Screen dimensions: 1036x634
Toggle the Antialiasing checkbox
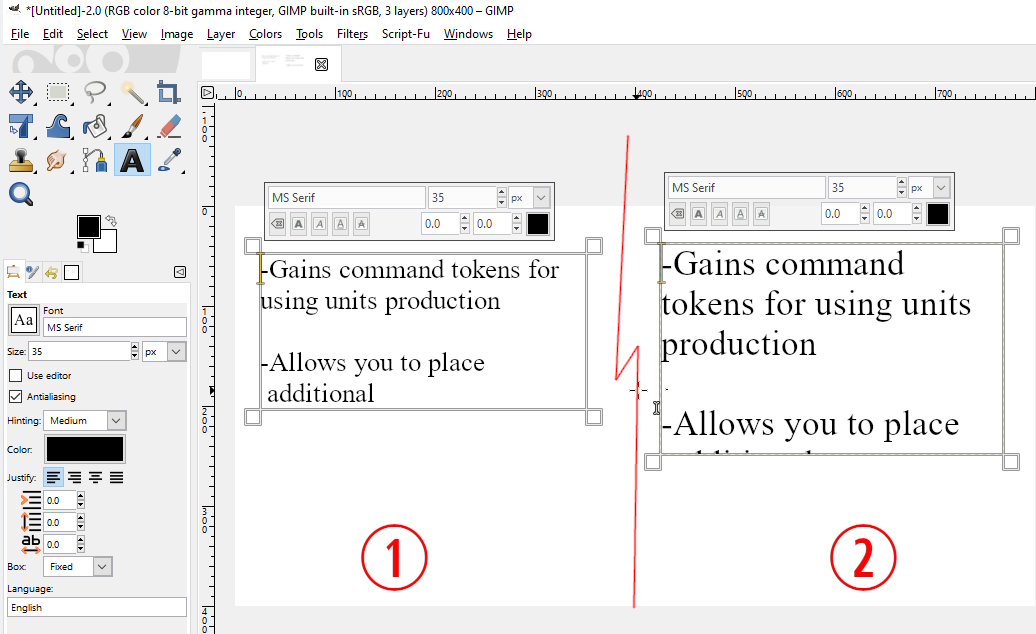pos(16,396)
